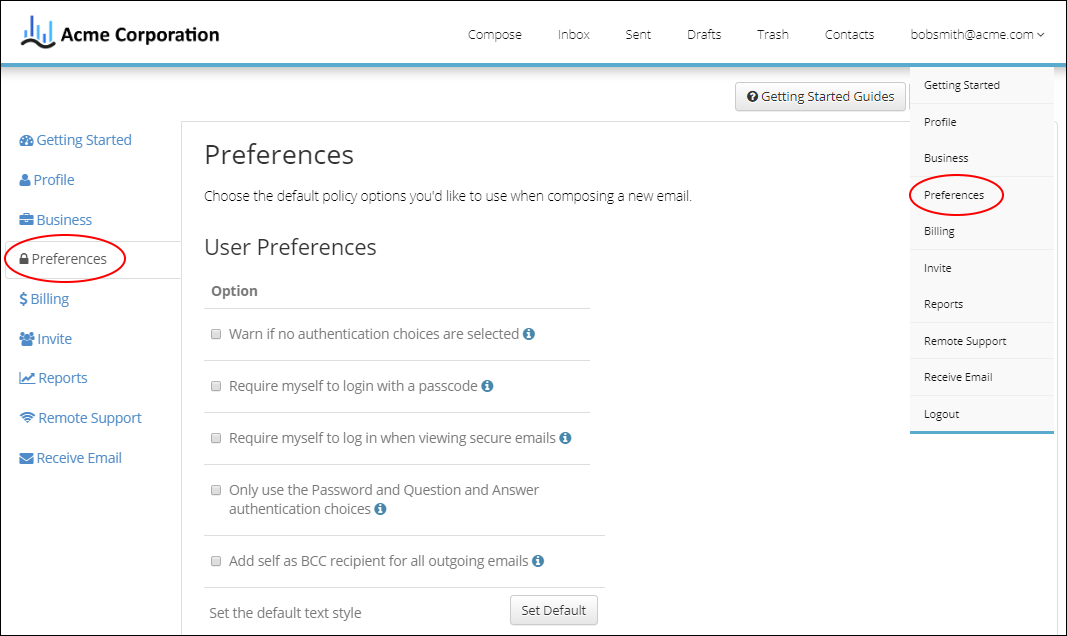The image size is (1067, 636).
Task: Click the question mark on Getting Started Guides
Action: point(753,96)
